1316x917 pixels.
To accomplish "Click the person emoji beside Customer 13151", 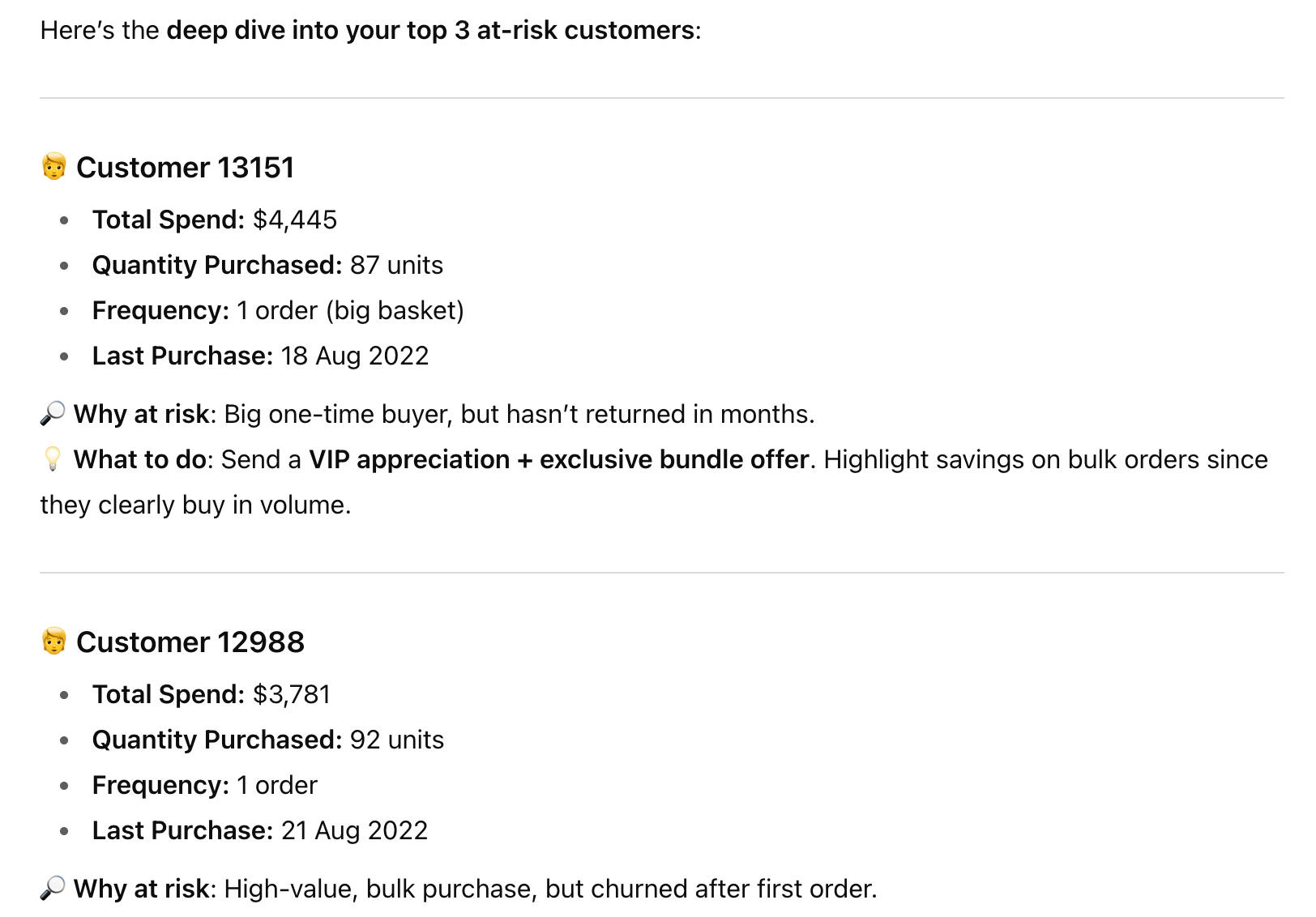I will (53, 167).
